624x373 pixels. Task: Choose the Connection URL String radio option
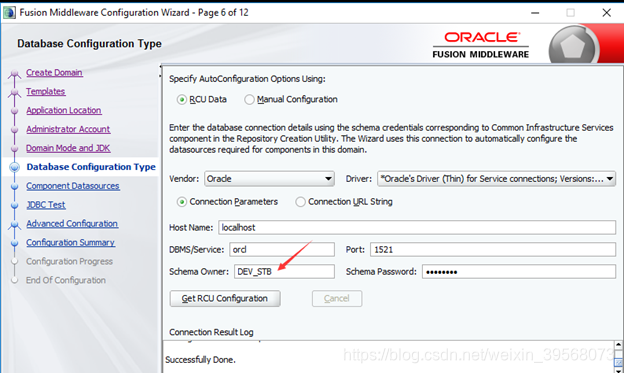300,202
